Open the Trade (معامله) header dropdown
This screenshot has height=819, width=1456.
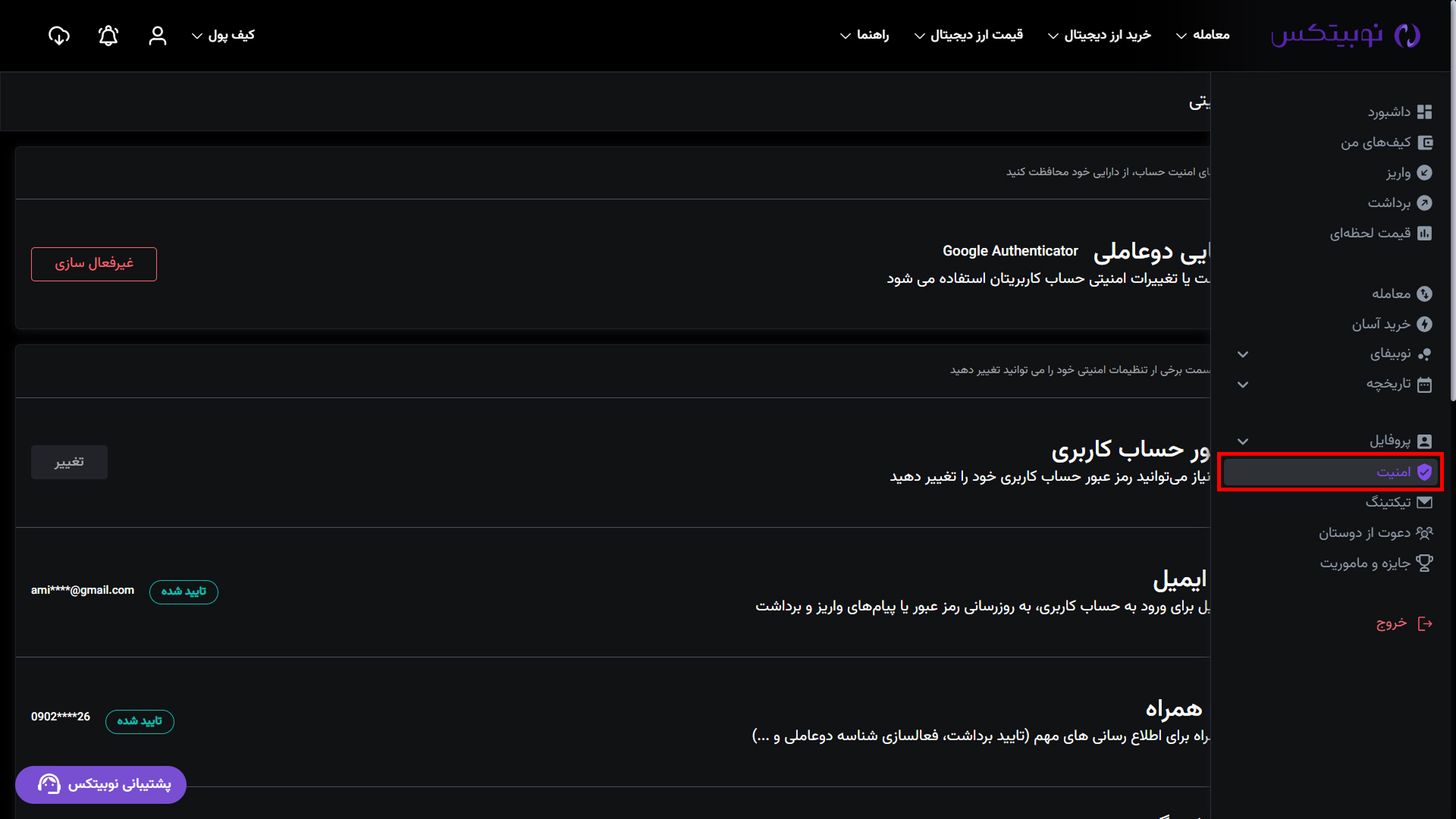(x=1203, y=35)
